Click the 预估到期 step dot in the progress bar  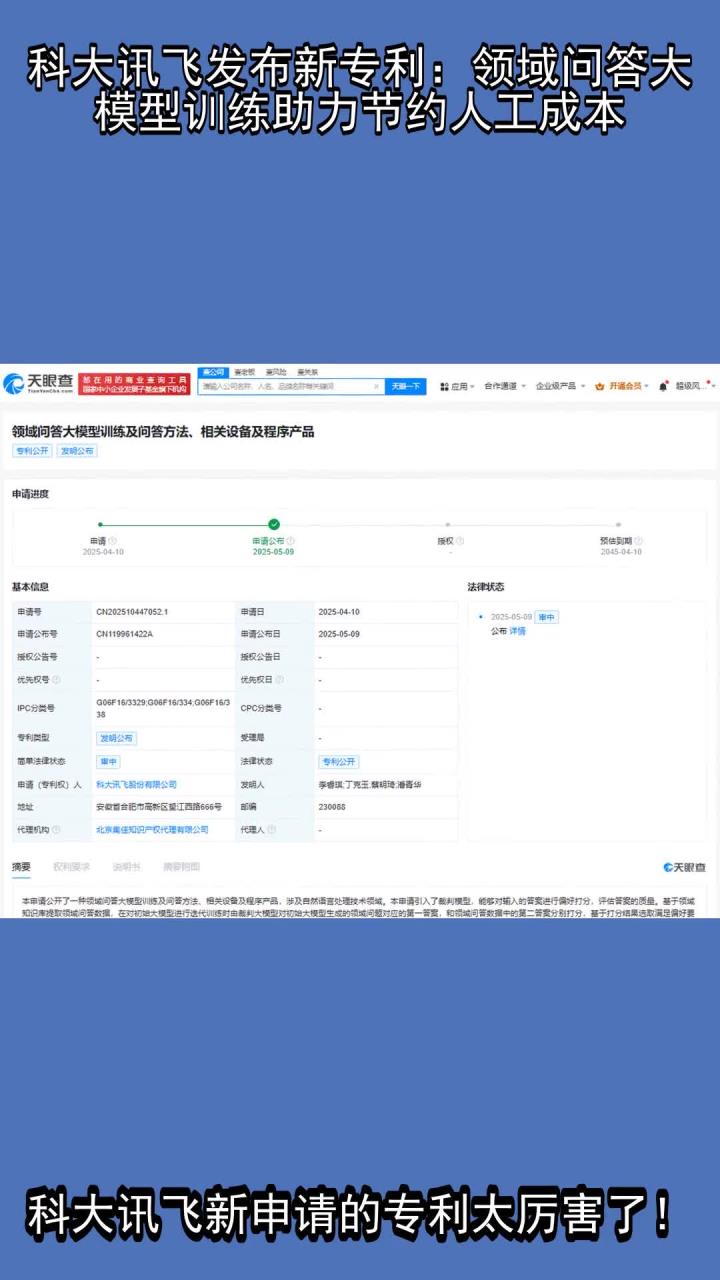(618, 524)
